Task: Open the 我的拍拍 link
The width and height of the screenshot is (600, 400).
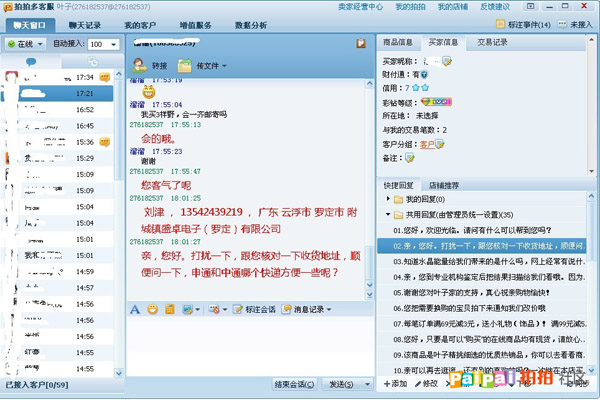Action: (x=410, y=7)
